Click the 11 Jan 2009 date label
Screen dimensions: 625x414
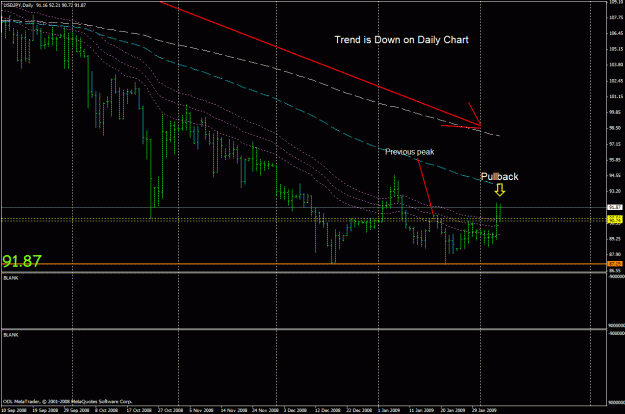(421, 410)
